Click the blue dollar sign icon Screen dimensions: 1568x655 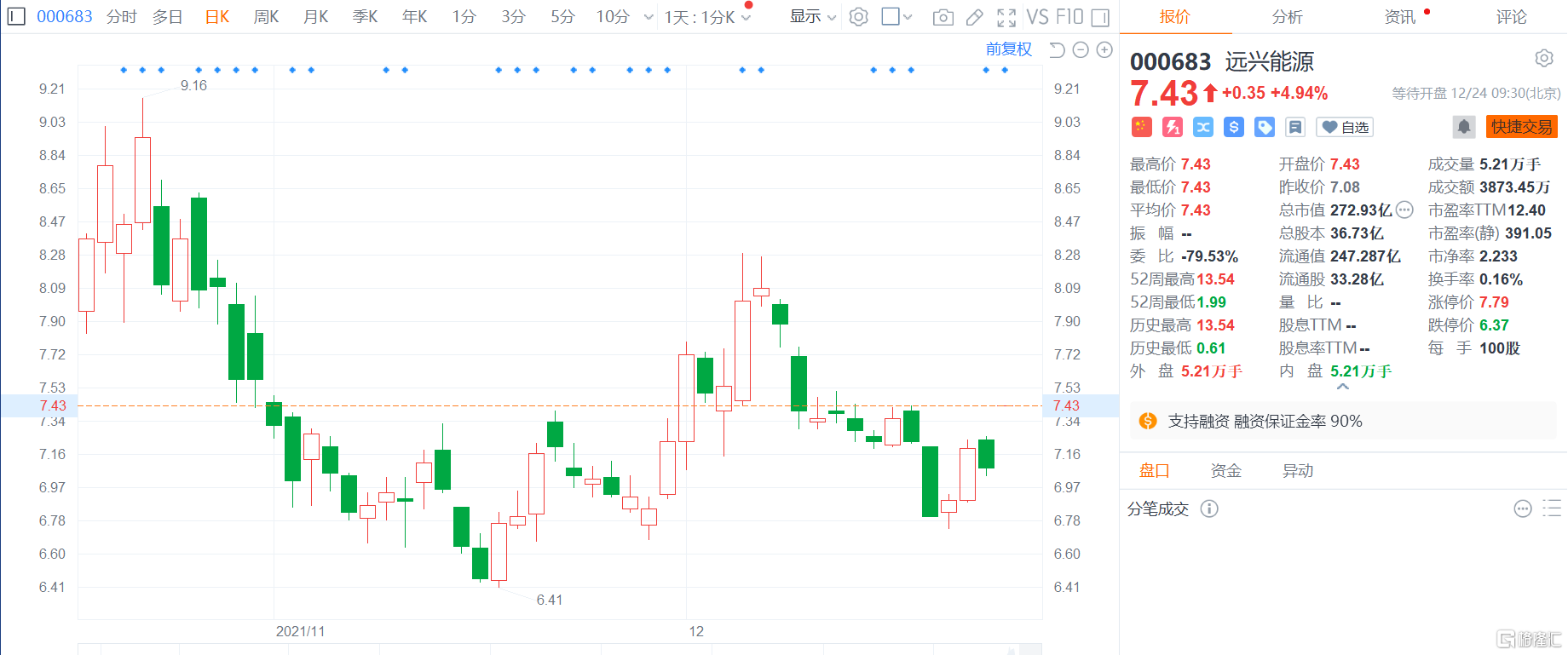(x=1234, y=127)
